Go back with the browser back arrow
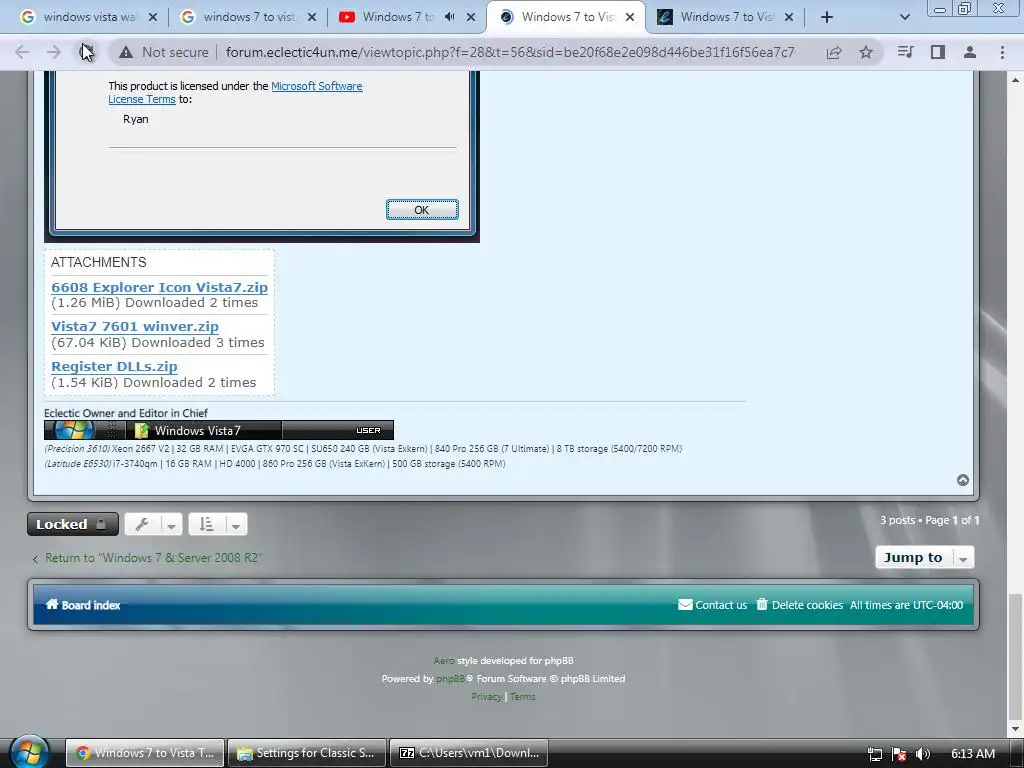Image resolution: width=1024 pixels, height=768 pixels. point(22,52)
